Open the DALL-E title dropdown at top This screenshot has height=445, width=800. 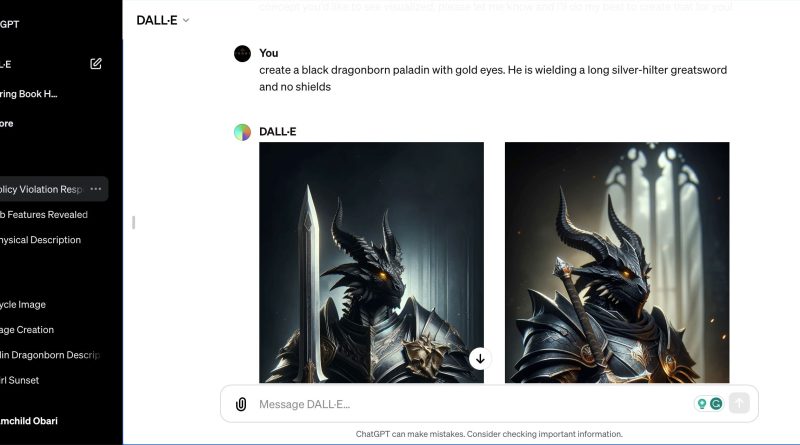point(163,20)
